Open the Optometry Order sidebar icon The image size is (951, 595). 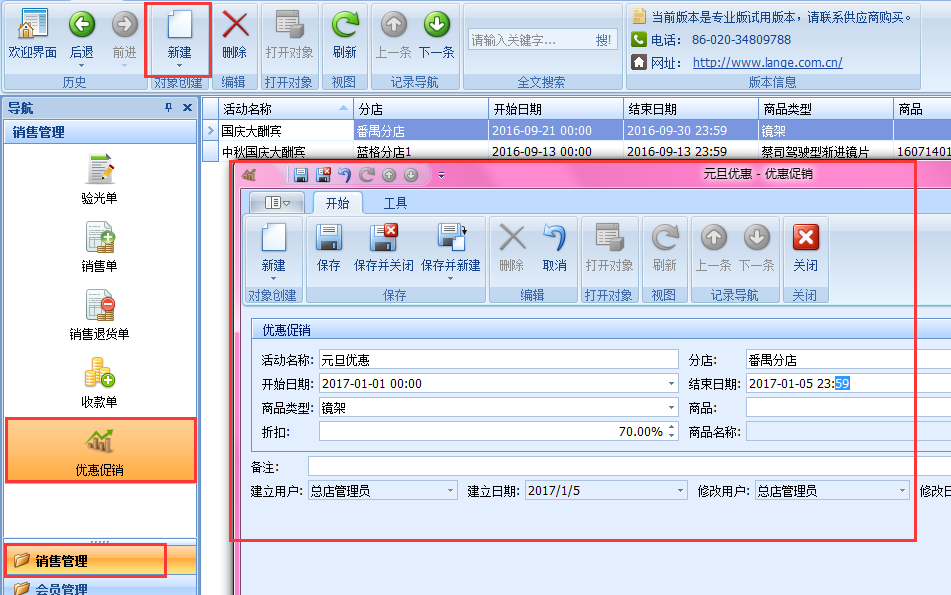click(x=99, y=179)
